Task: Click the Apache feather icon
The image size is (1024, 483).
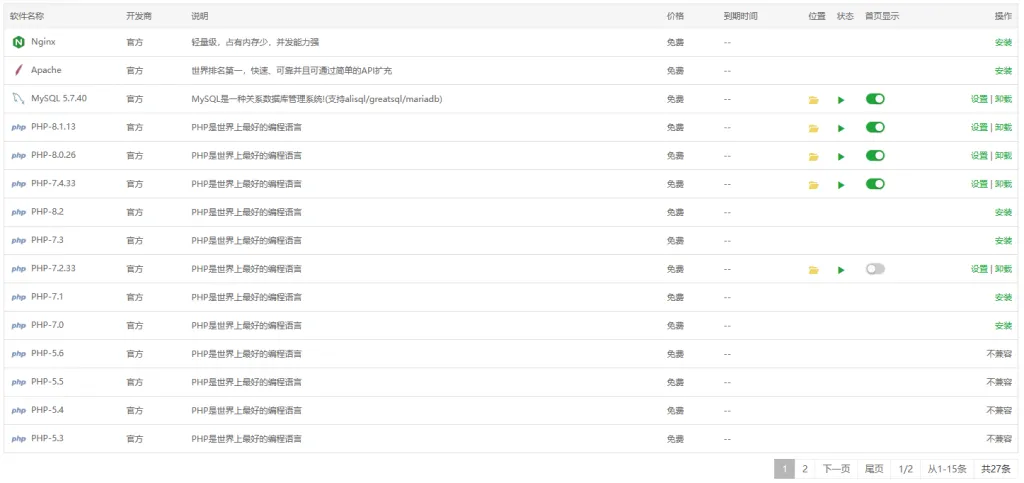Action: [x=18, y=70]
